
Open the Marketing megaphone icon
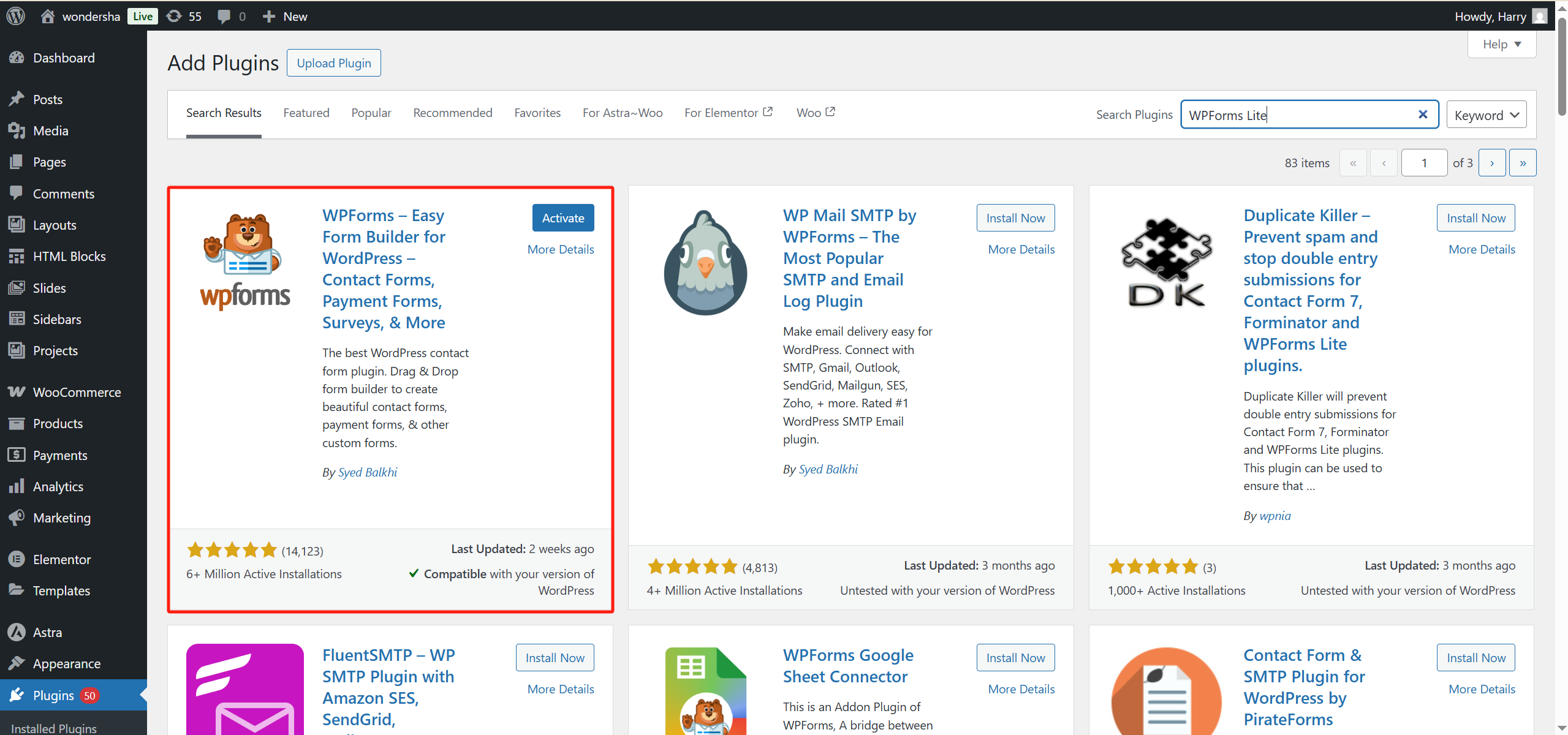(x=17, y=518)
